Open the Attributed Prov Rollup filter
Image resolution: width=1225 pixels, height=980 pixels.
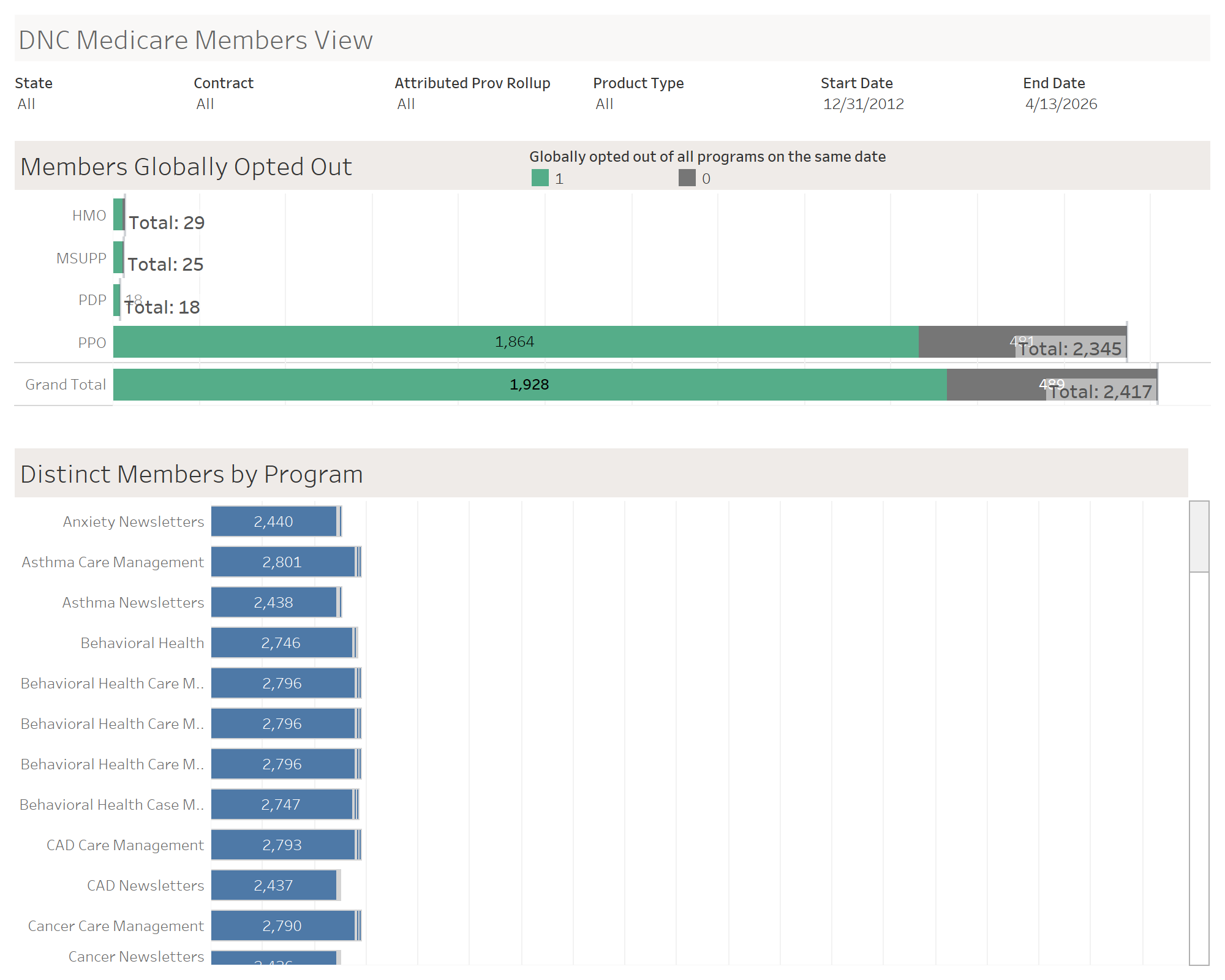pos(406,104)
